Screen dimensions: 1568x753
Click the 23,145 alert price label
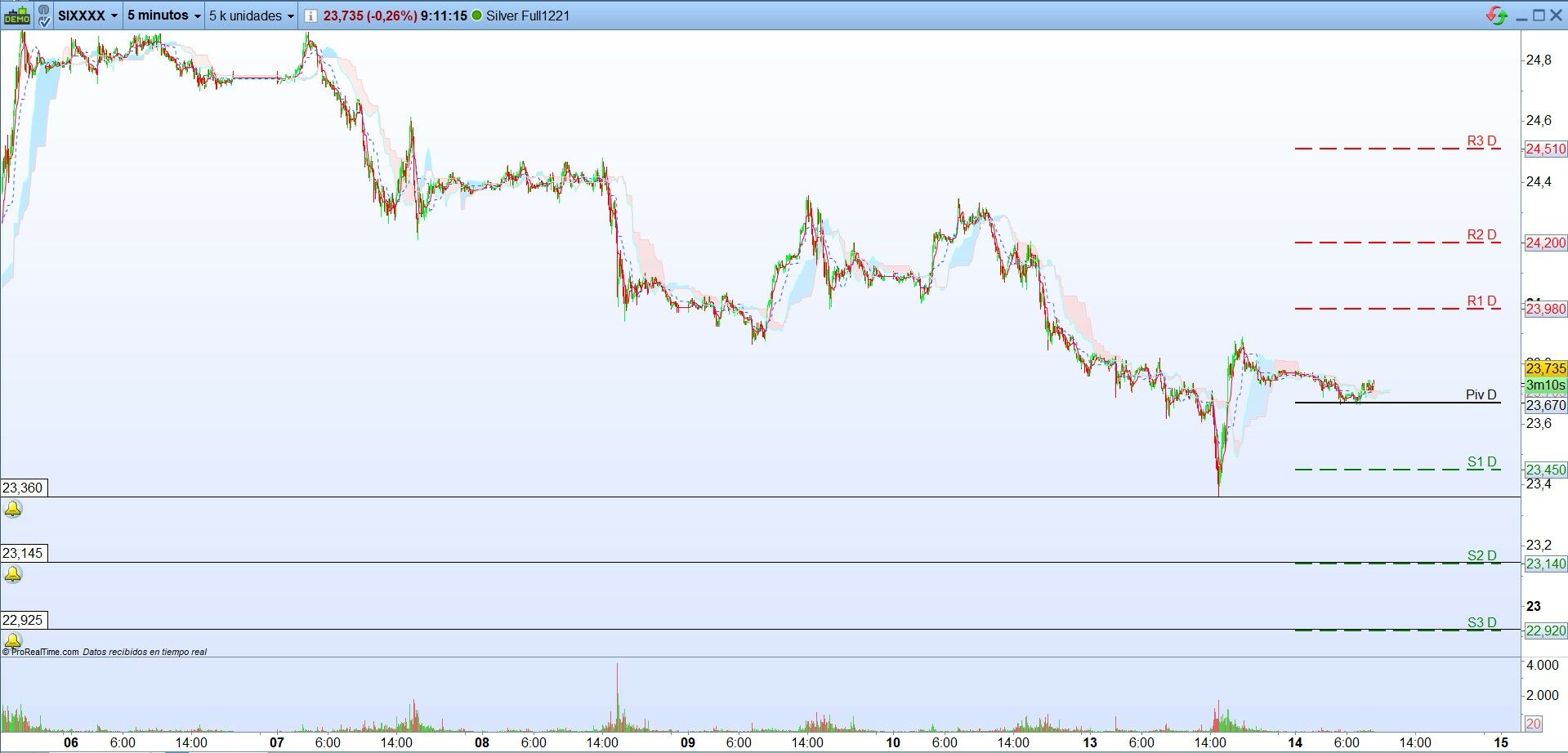click(23, 553)
